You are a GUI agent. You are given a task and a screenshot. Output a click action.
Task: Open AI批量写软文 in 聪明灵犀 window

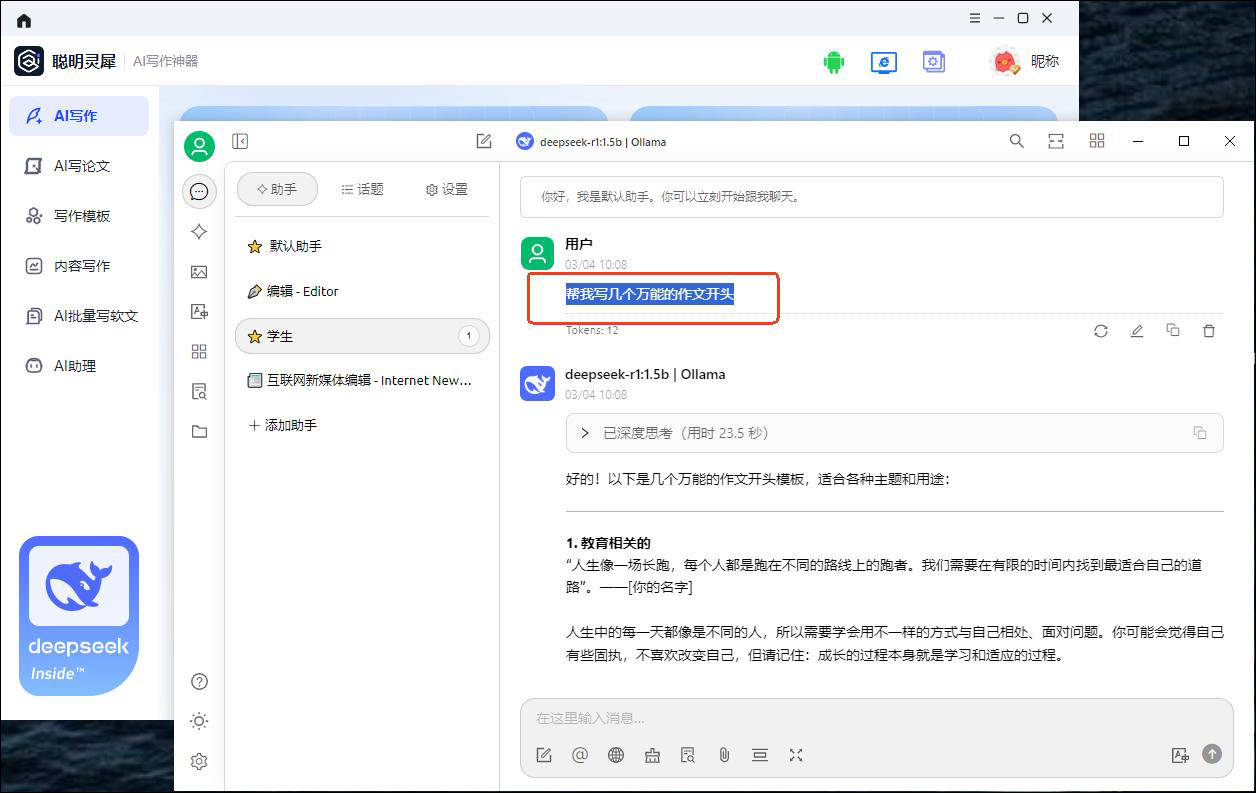click(x=79, y=316)
